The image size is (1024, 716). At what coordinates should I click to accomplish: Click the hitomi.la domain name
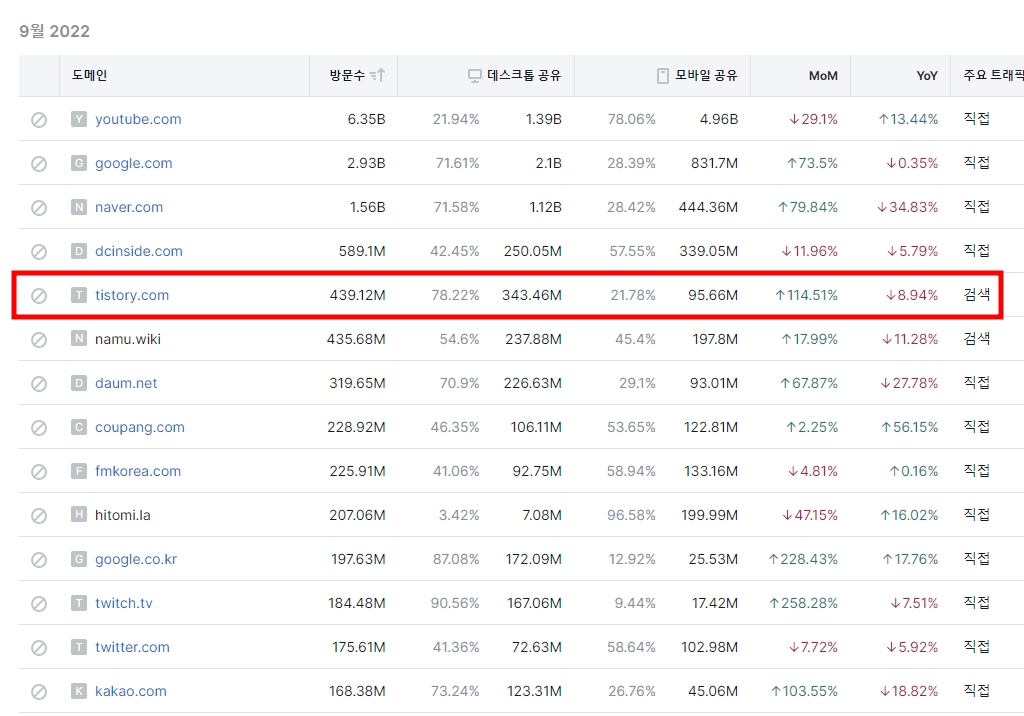pos(123,515)
